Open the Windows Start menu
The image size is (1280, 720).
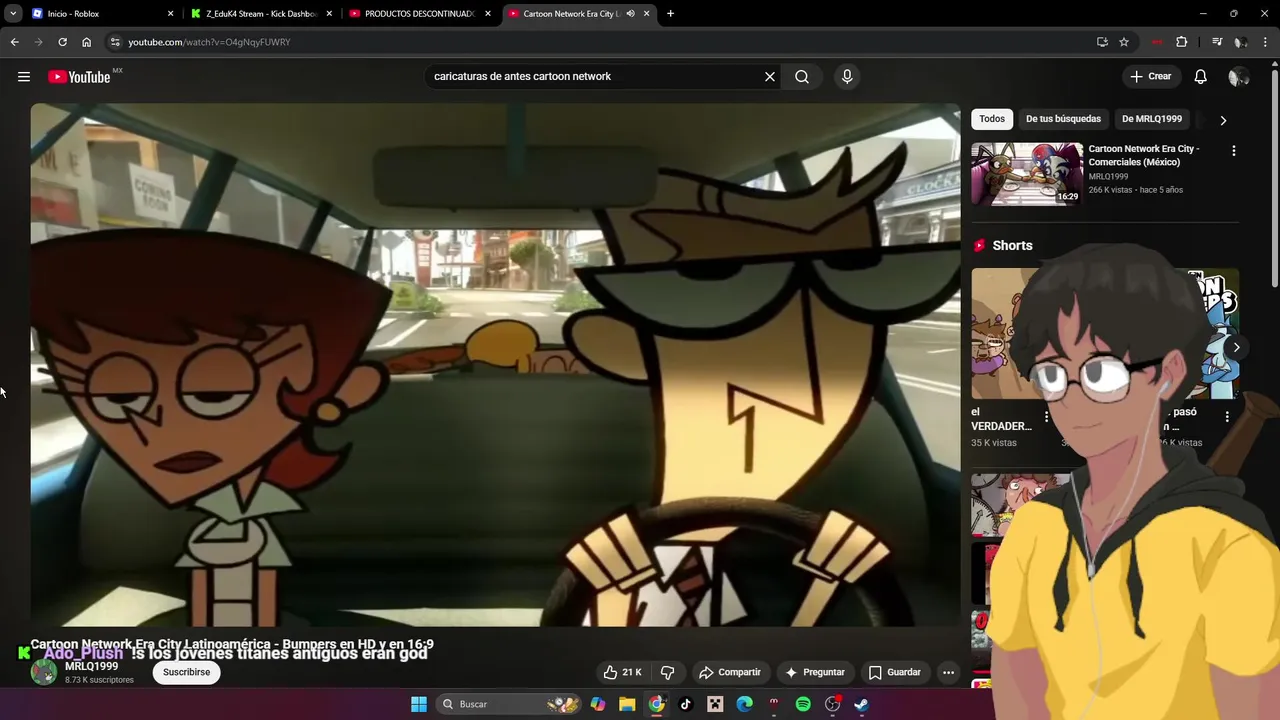point(419,704)
